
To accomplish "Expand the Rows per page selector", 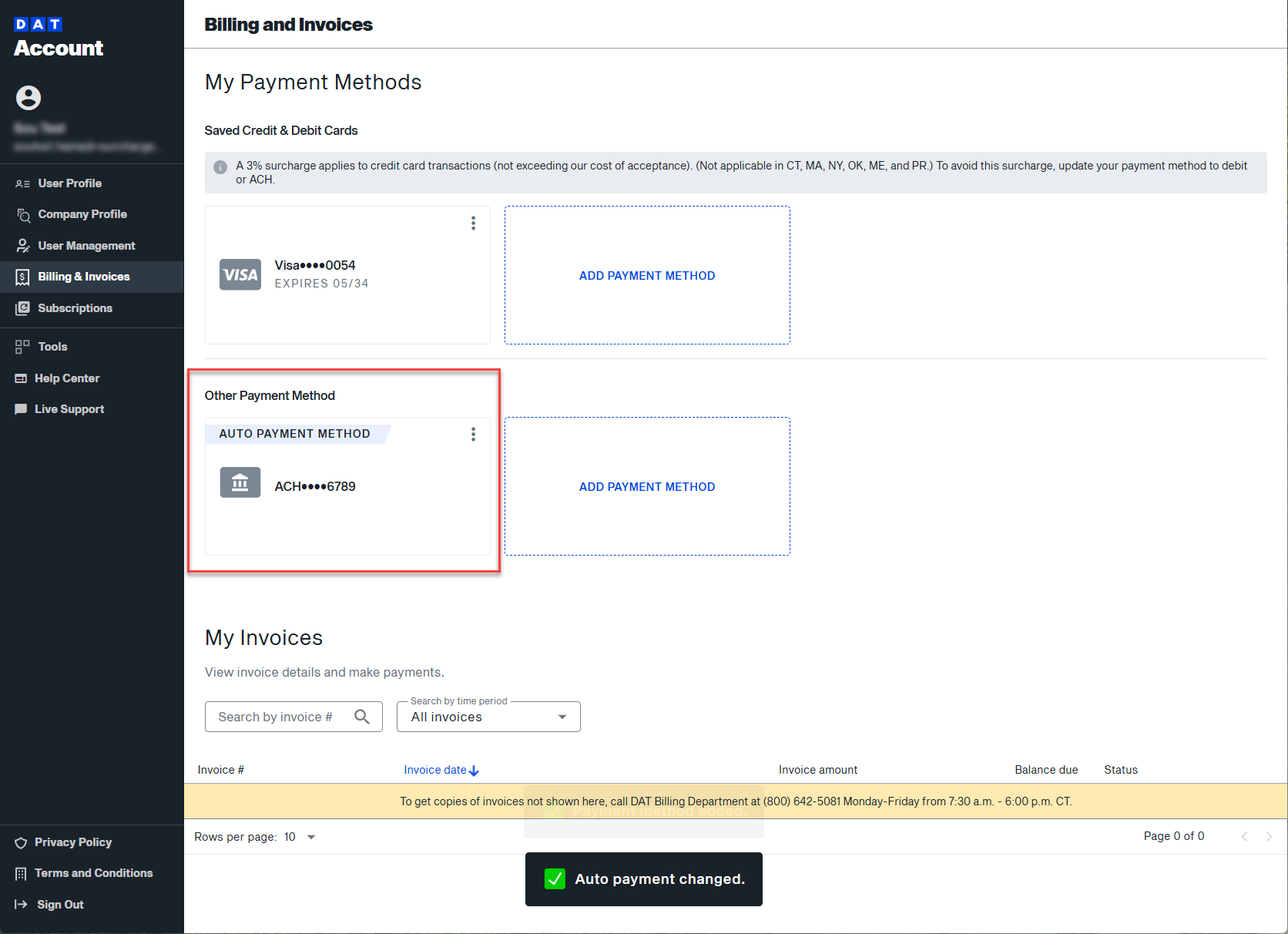I will pos(300,837).
